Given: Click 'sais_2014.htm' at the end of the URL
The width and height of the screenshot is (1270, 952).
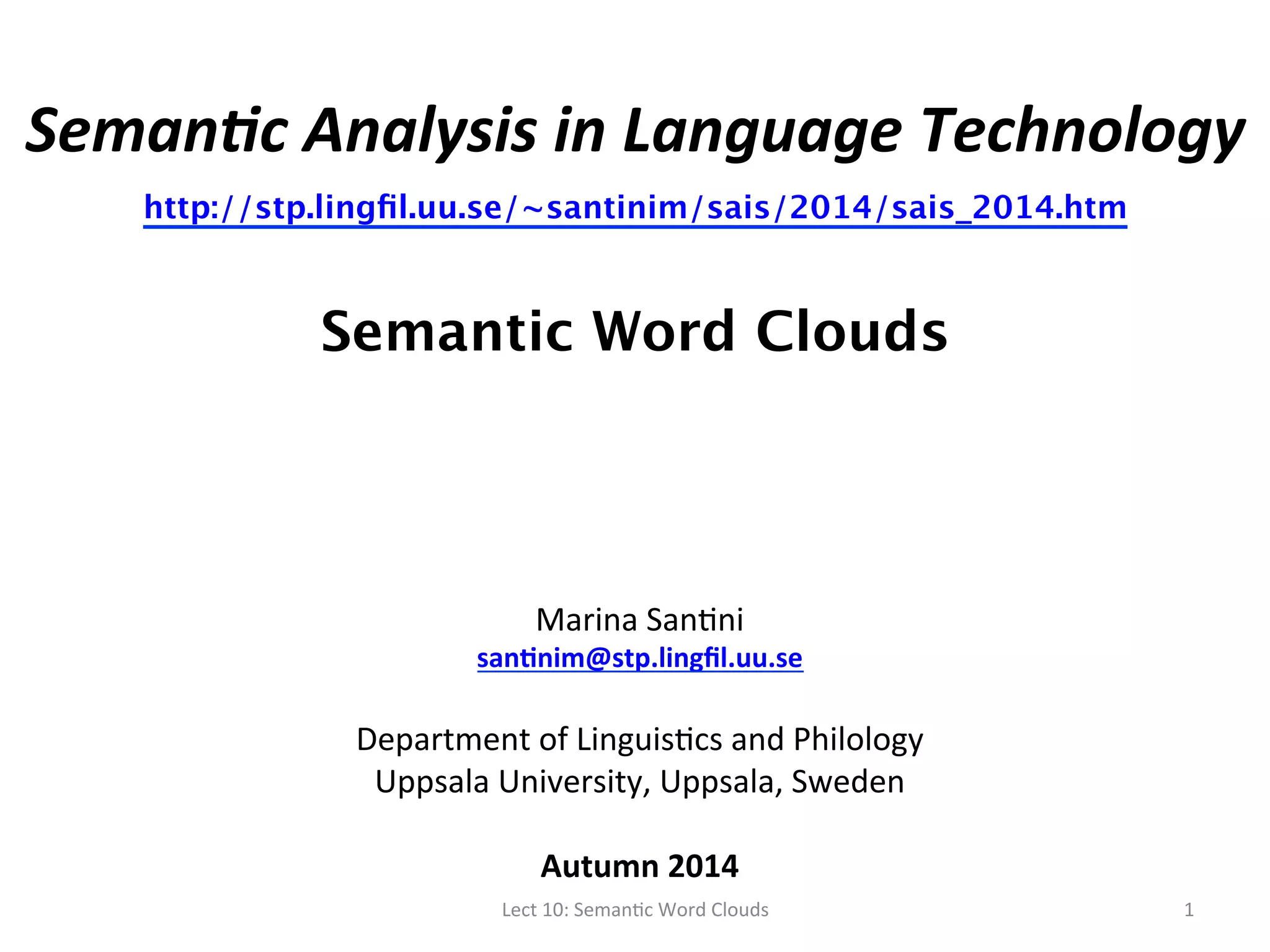Looking at the screenshot, I should pyautogui.click(x=1009, y=208).
